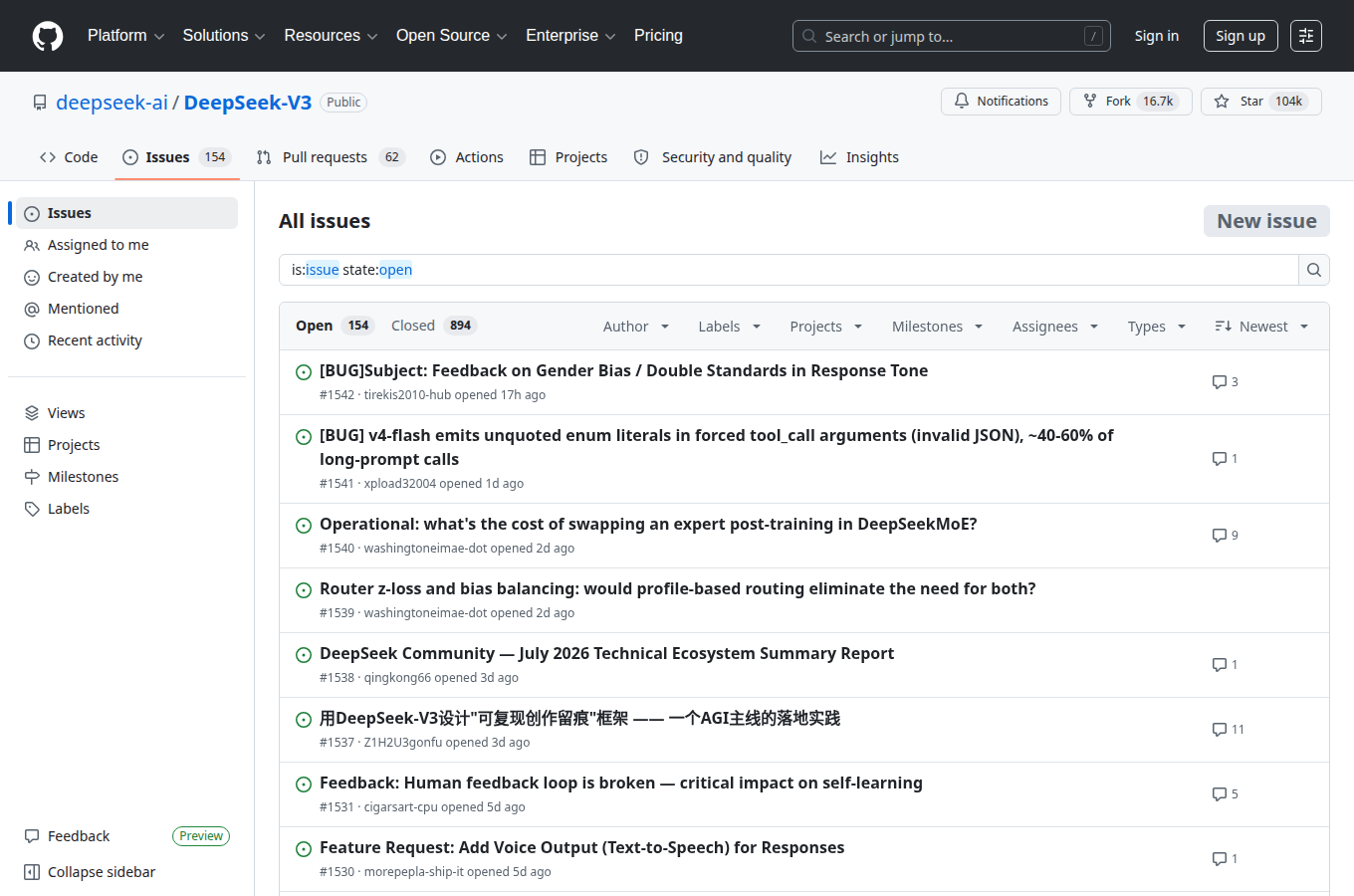Click the Sign in link
The image size is (1354, 896).
(1157, 36)
